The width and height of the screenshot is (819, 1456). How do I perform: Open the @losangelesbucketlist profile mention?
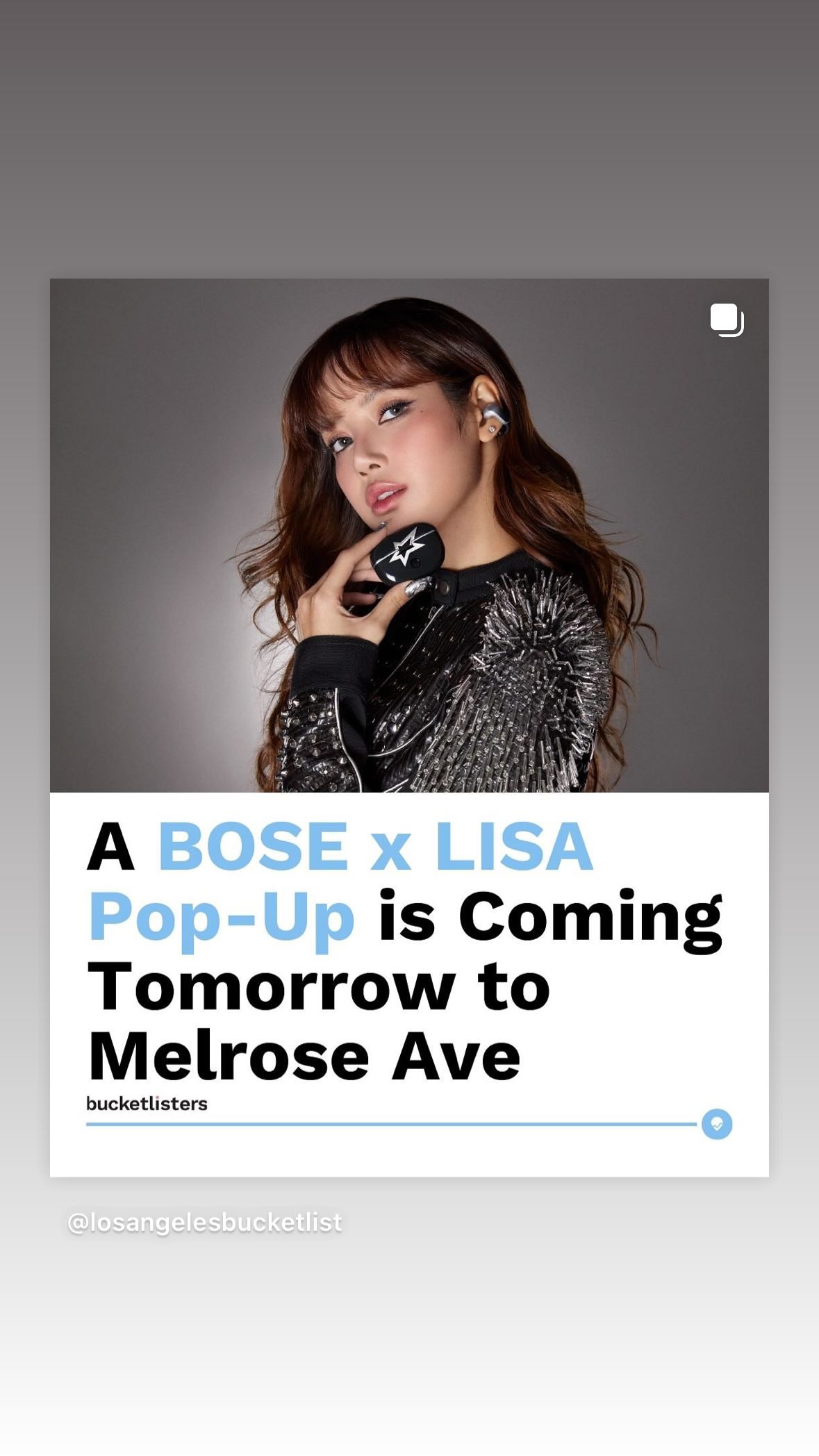click(x=204, y=1222)
